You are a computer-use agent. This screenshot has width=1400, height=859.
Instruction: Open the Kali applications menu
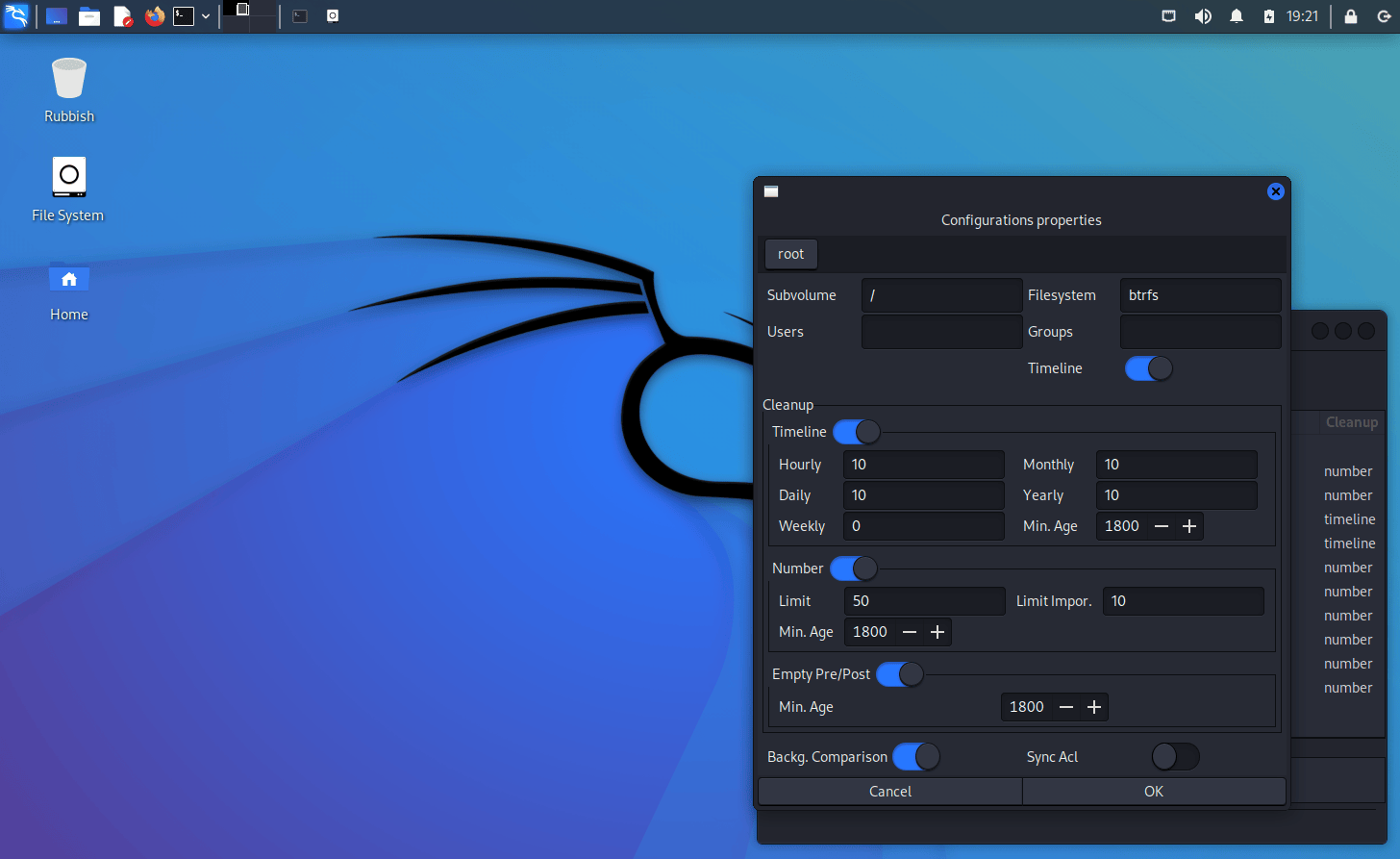coord(16,16)
